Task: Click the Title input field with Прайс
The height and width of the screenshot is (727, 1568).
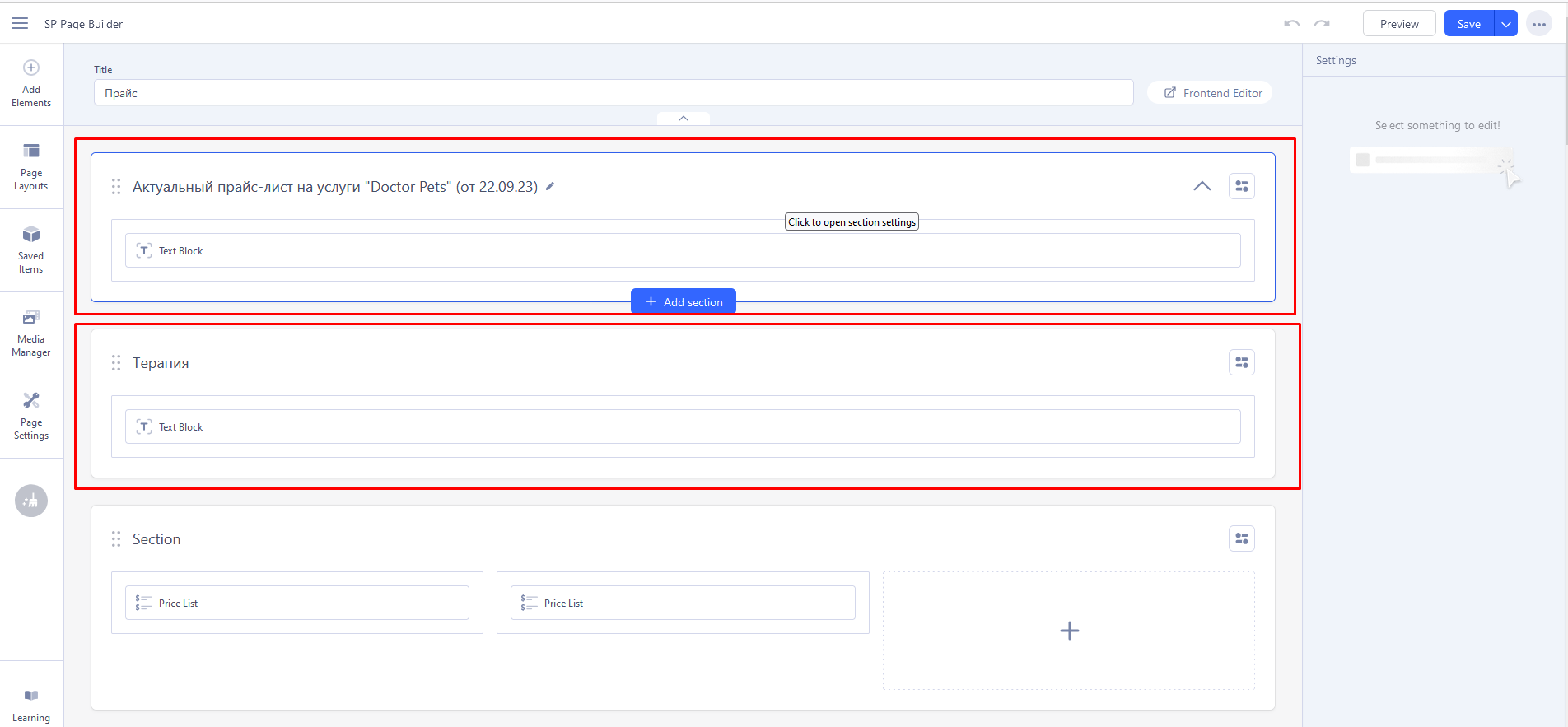Action: point(614,92)
